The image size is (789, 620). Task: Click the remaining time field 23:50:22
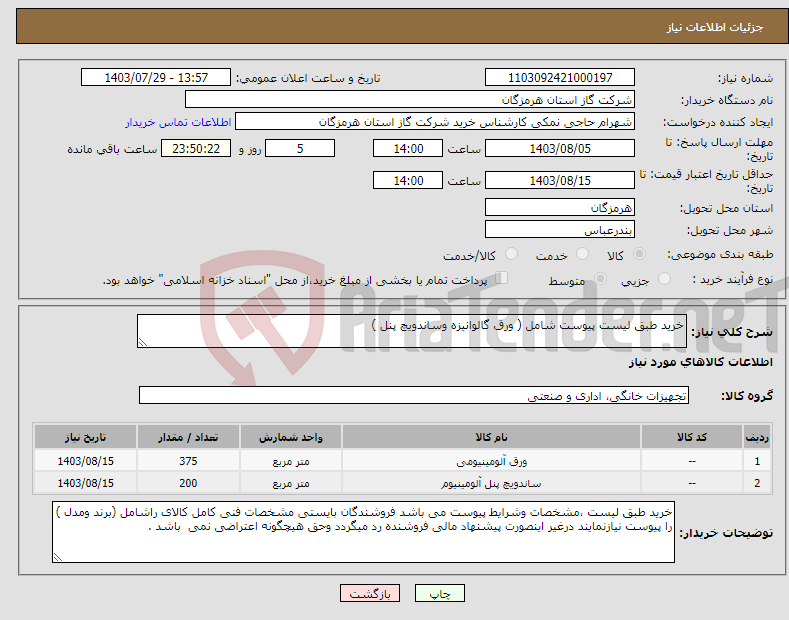[x=196, y=148]
